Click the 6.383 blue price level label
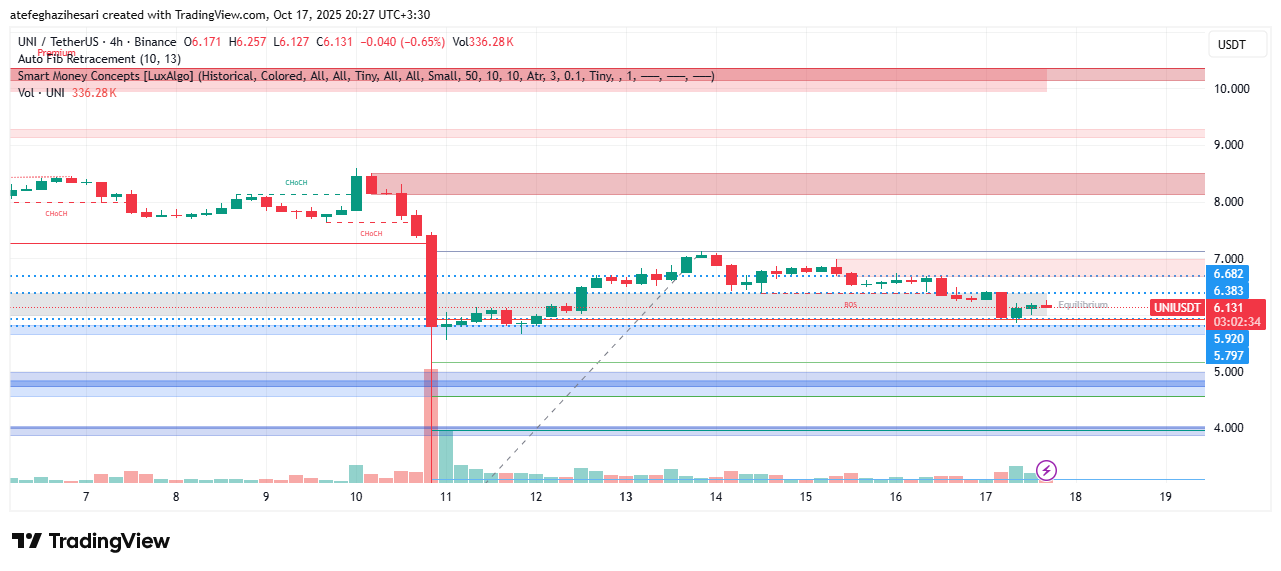 click(1227, 291)
